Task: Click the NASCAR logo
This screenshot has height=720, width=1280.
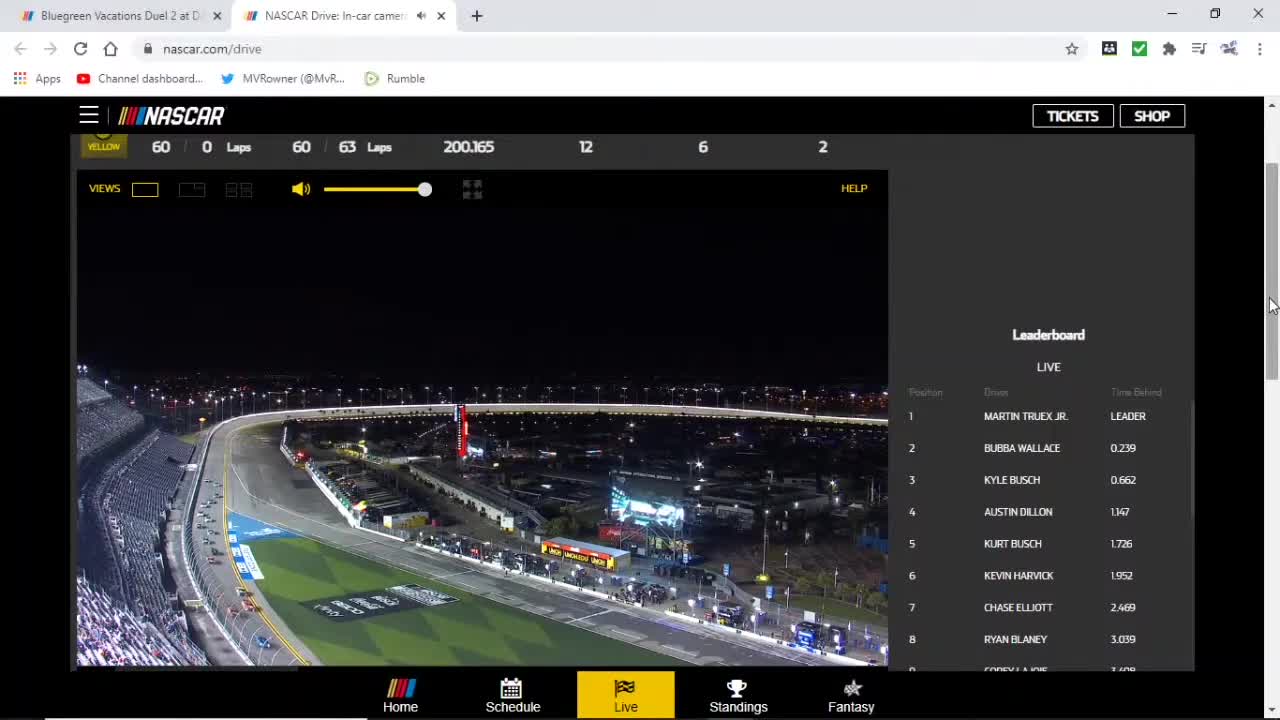Action: pyautogui.click(x=171, y=116)
